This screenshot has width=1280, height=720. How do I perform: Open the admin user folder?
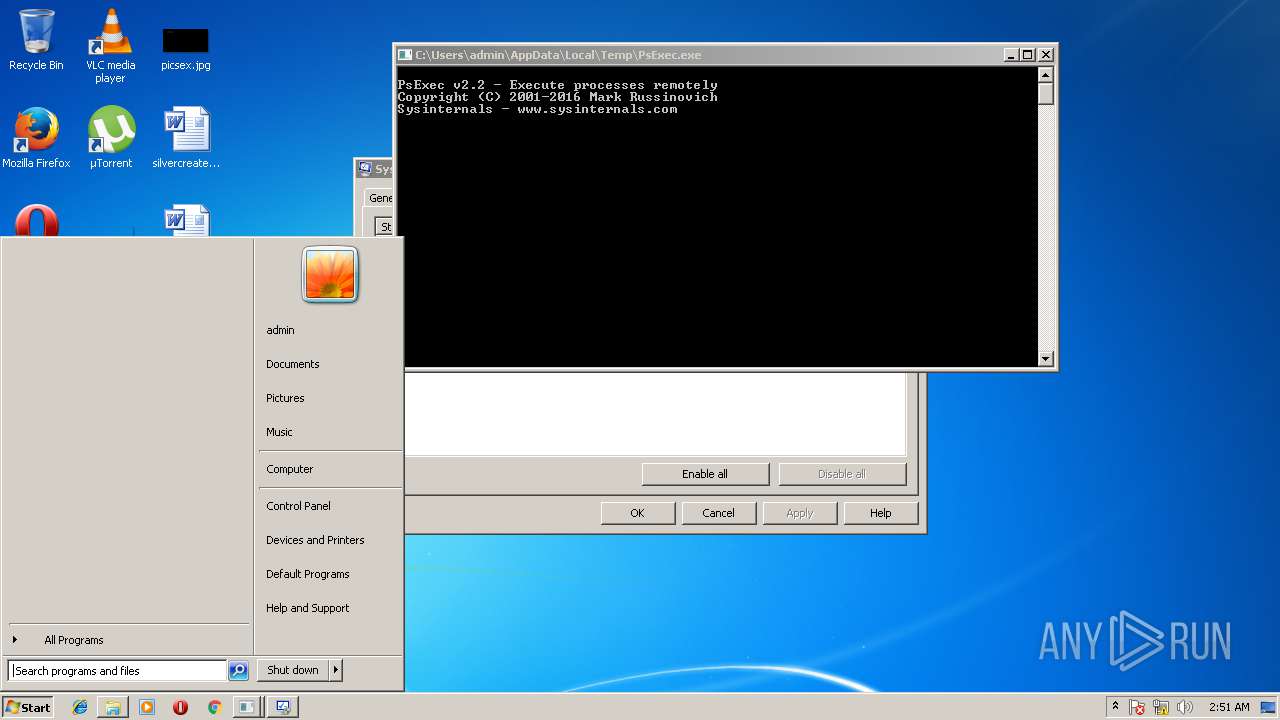click(x=330, y=330)
